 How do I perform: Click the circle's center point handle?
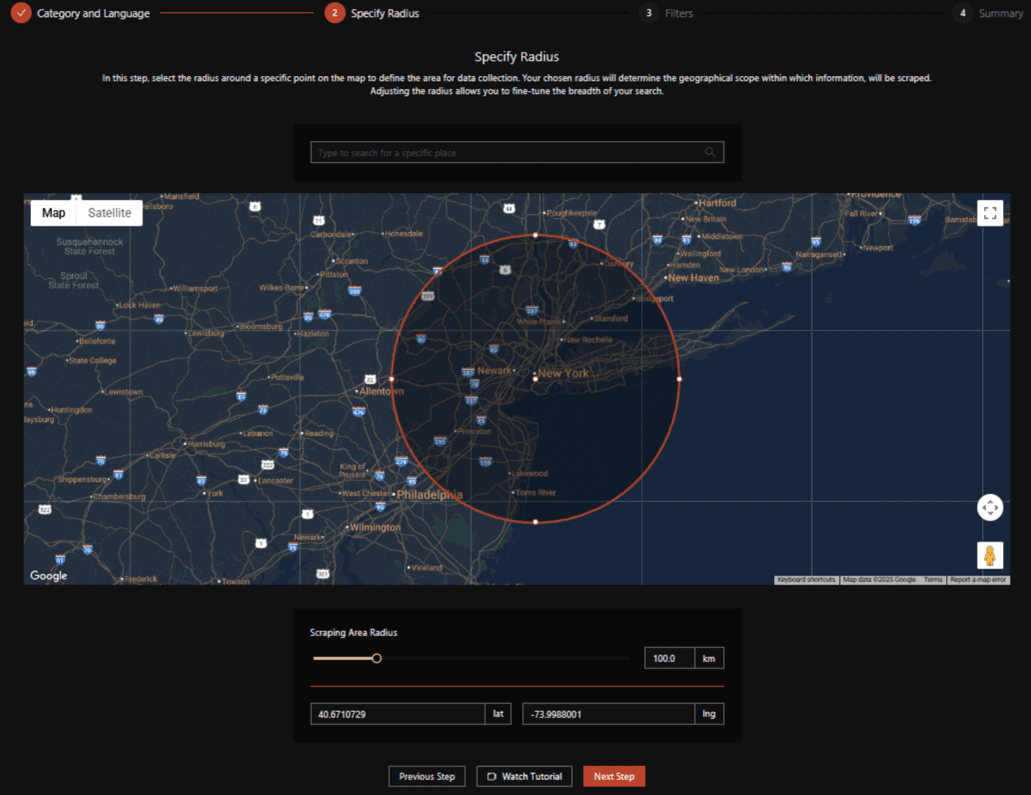point(536,379)
